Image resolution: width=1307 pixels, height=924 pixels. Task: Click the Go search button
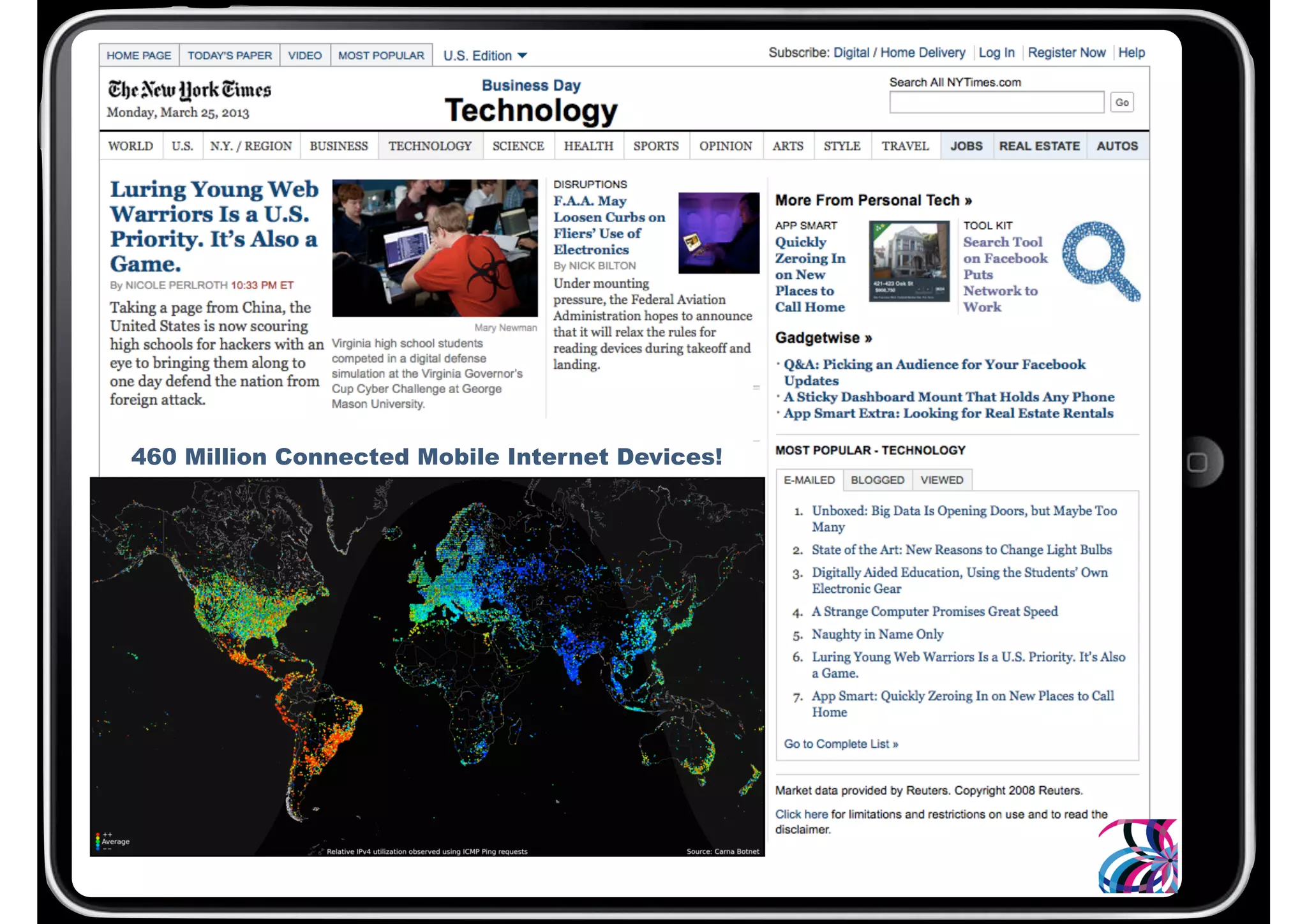1122,103
